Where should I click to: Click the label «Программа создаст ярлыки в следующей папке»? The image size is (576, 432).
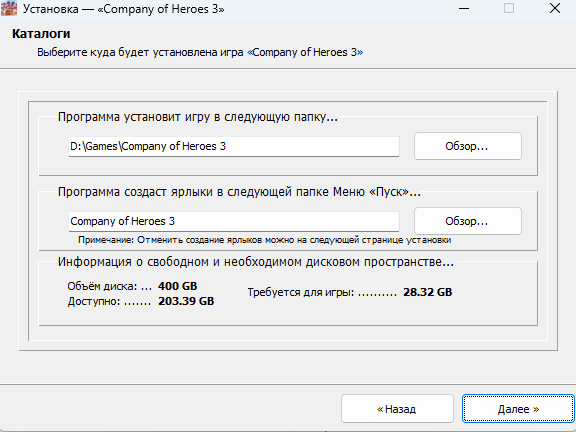239,192
